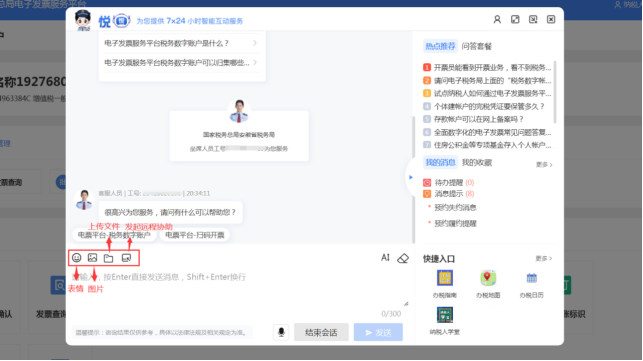
Task: Click the eraser clear icon
Action: [x=403, y=258]
